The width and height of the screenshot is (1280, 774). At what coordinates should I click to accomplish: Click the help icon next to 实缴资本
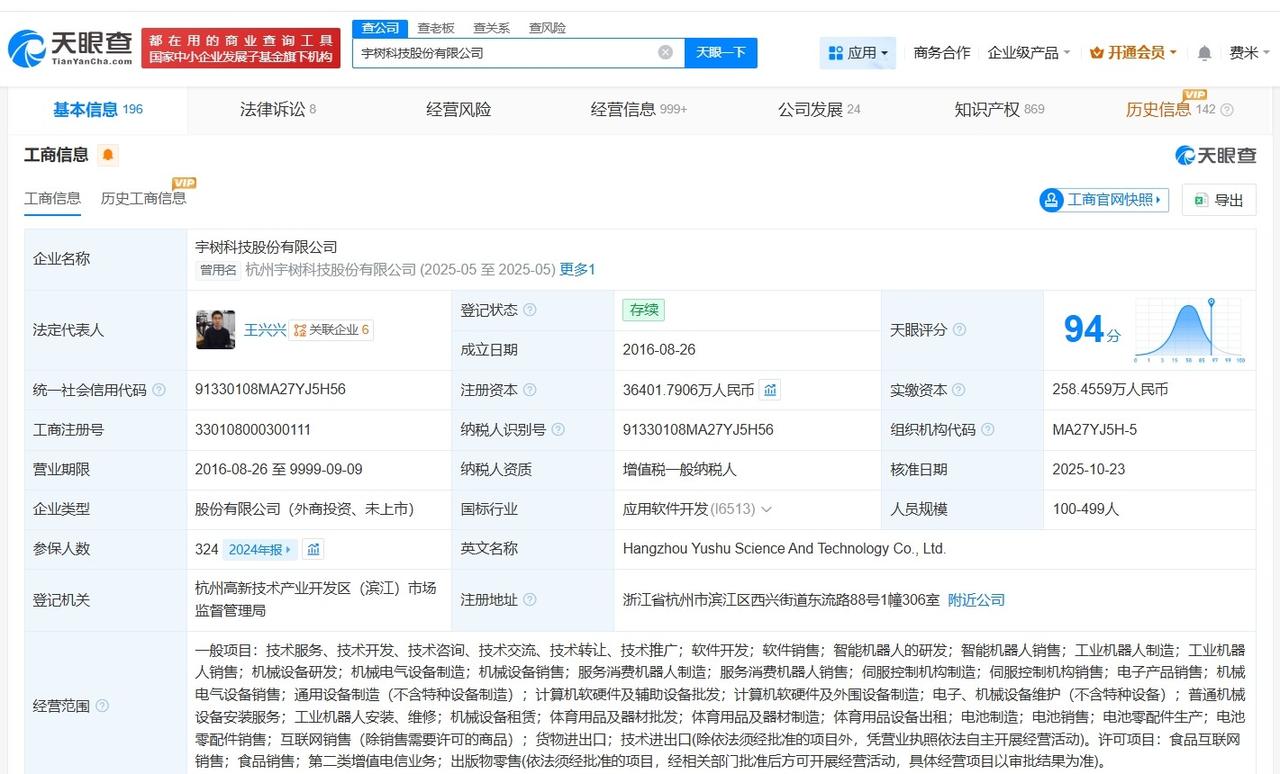(x=959, y=390)
